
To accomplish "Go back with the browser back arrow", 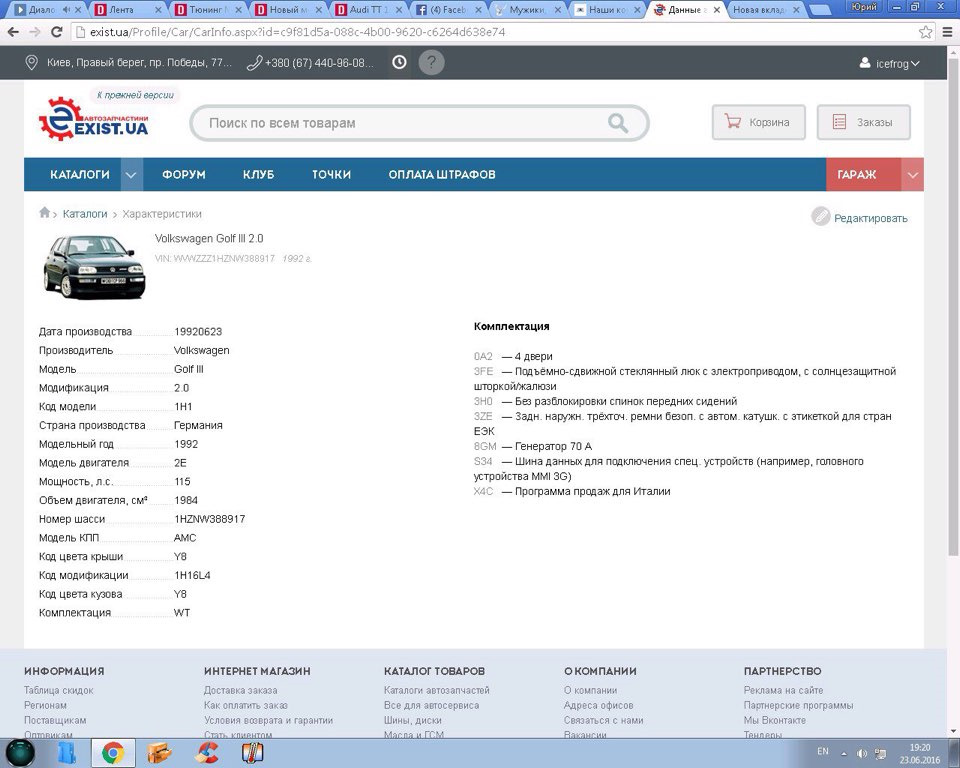I will pos(13,32).
